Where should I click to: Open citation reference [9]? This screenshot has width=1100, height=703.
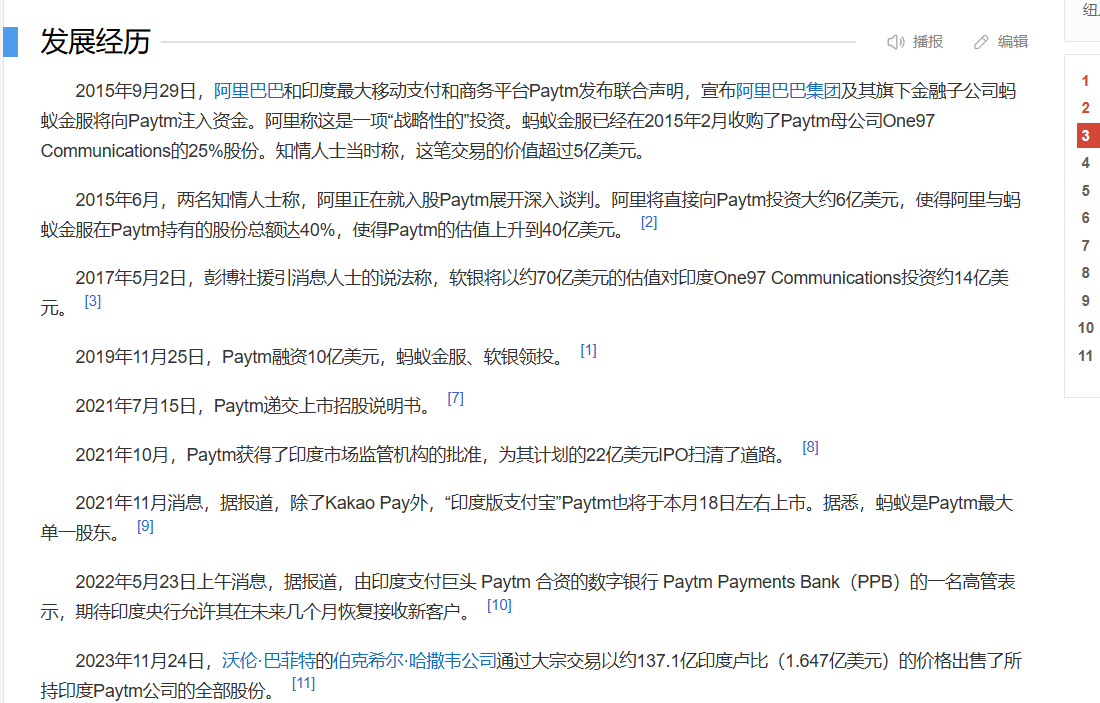145,526
